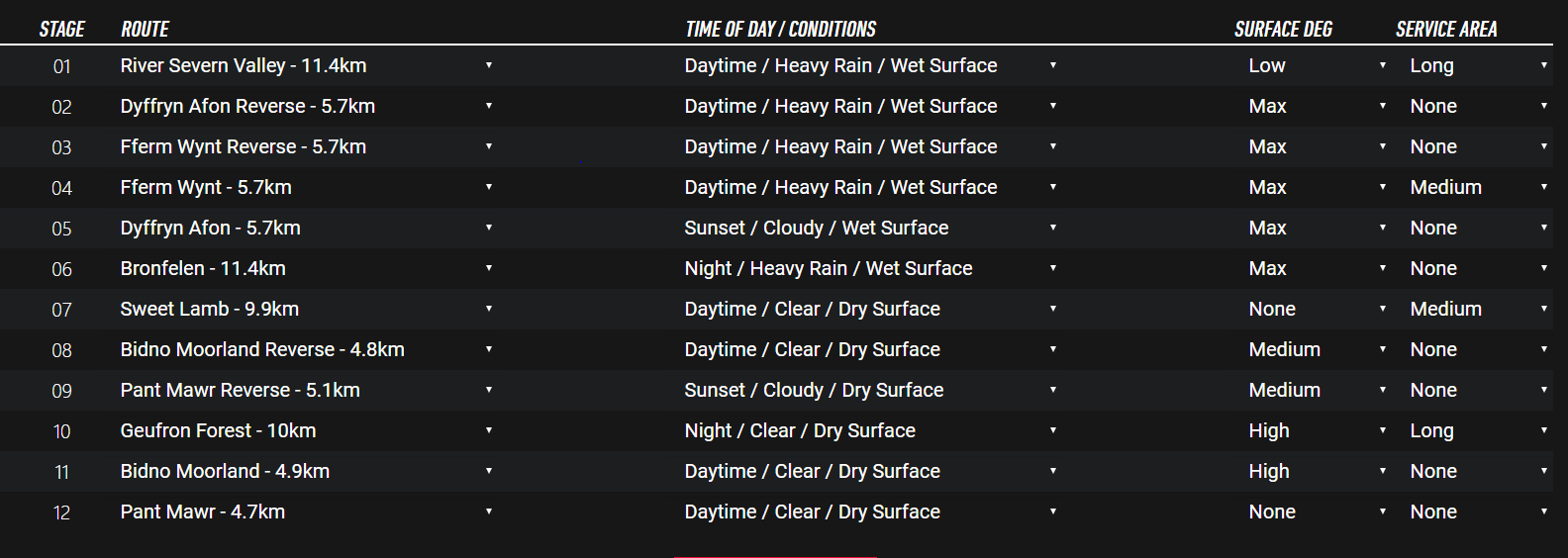Change stage 04 service area Medium
Viewport: 1568px width, 558px height.
pos(1479,187)
